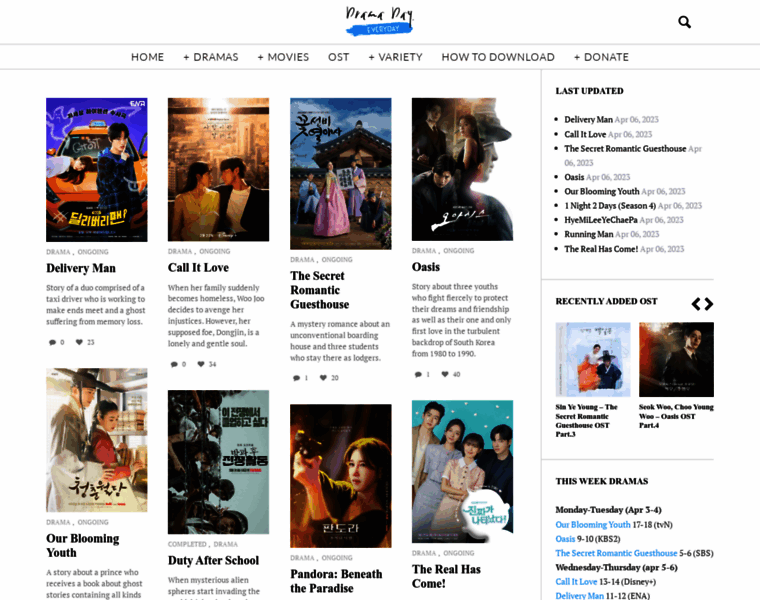
Task: Open Pandora: Beneath the Paradise title
Action: (x=336, y=581)
